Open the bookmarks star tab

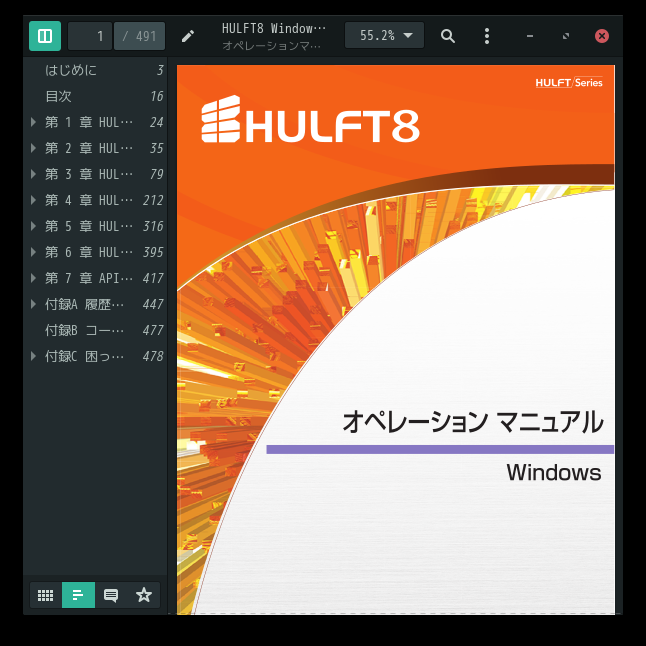(x=144, y=595)
